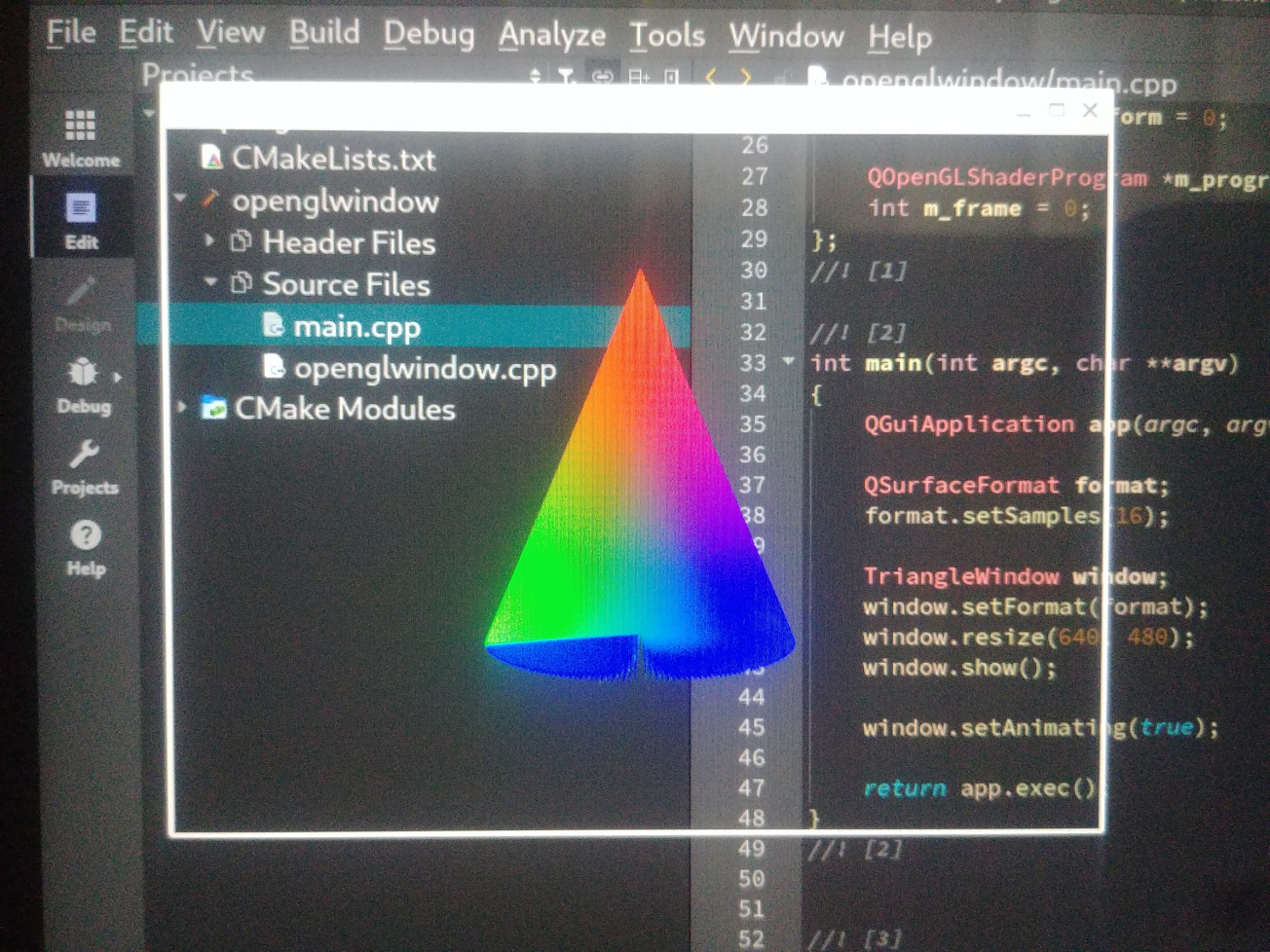Select Header Files folder row
Image resolution: width=1270 pixels, height=952 pixels.
(x=349, y=242)
